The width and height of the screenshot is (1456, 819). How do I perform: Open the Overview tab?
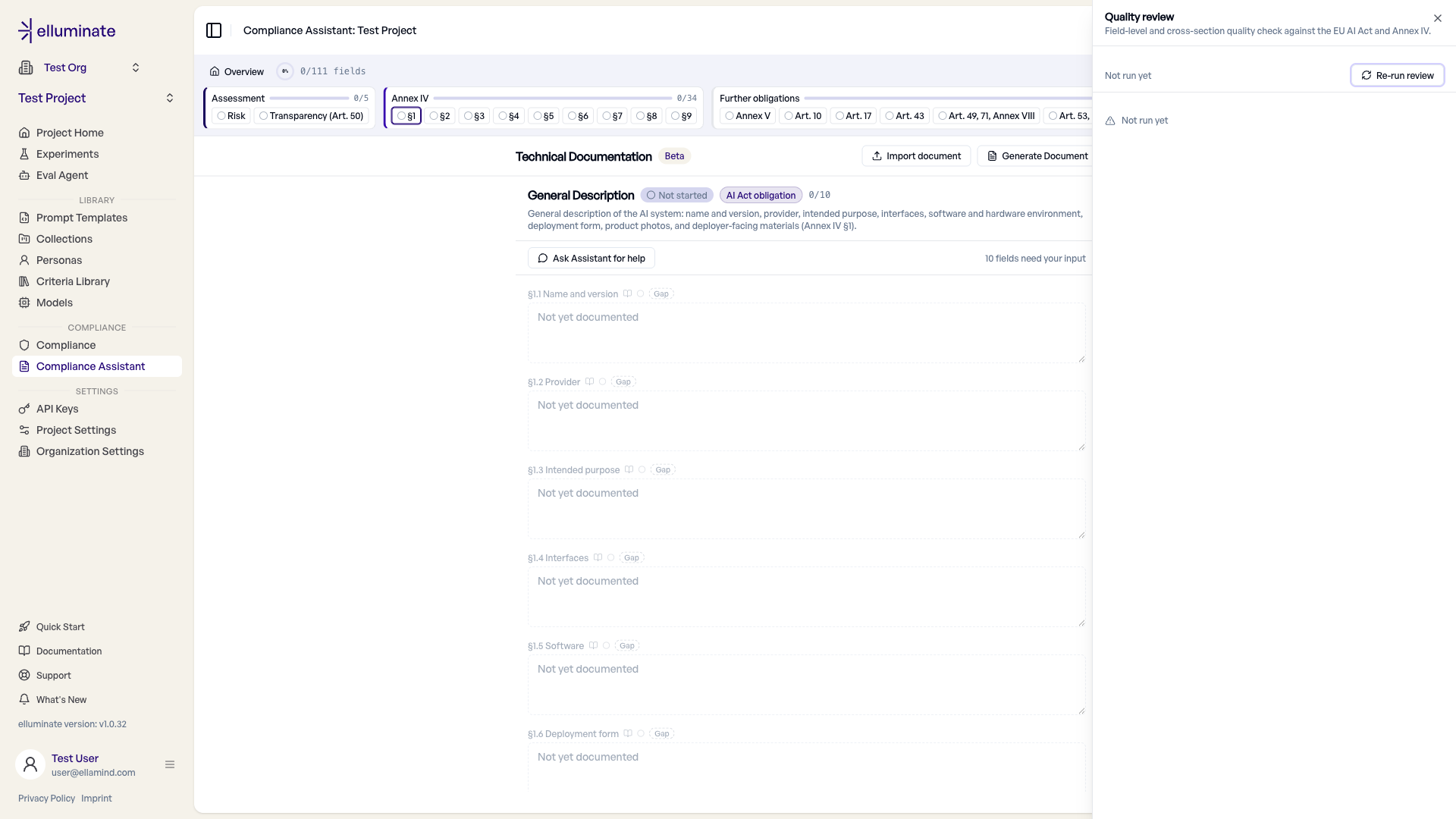237,71
